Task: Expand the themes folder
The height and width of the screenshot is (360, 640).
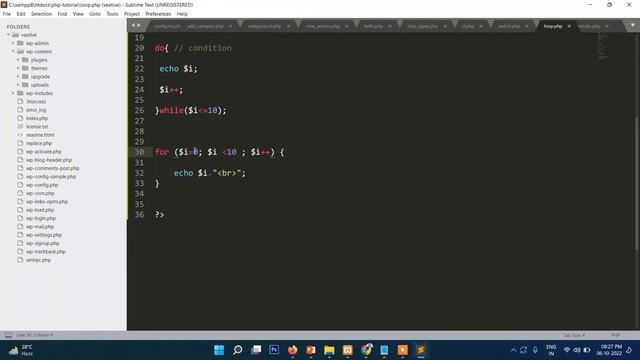Action: 18,68
